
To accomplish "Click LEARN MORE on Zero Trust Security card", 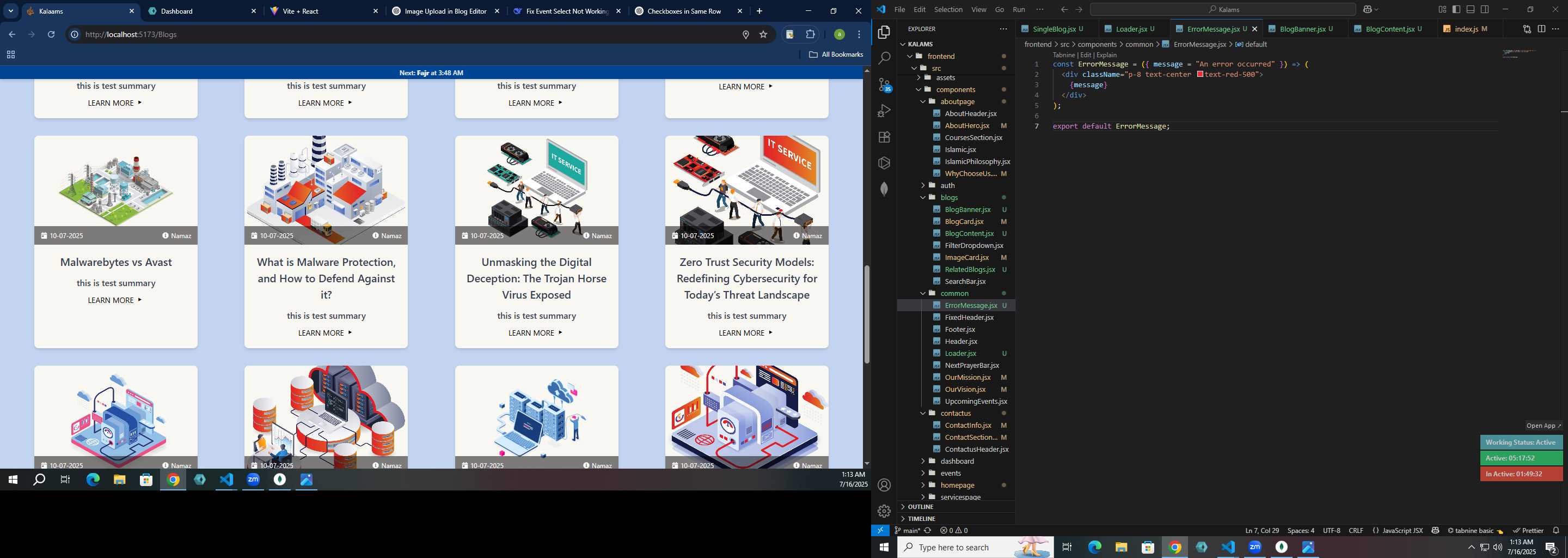I will [746, 332].
